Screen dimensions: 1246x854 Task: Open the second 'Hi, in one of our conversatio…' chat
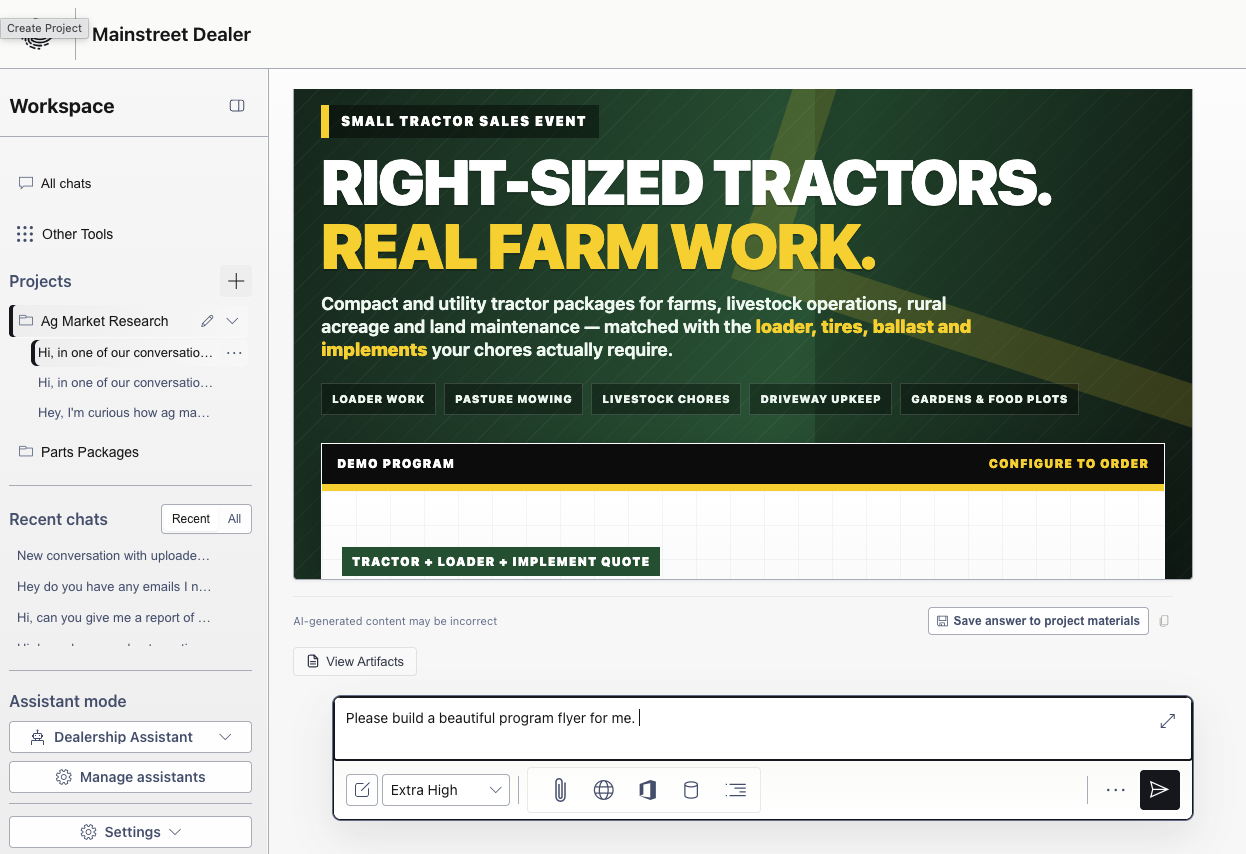[125, 383]
